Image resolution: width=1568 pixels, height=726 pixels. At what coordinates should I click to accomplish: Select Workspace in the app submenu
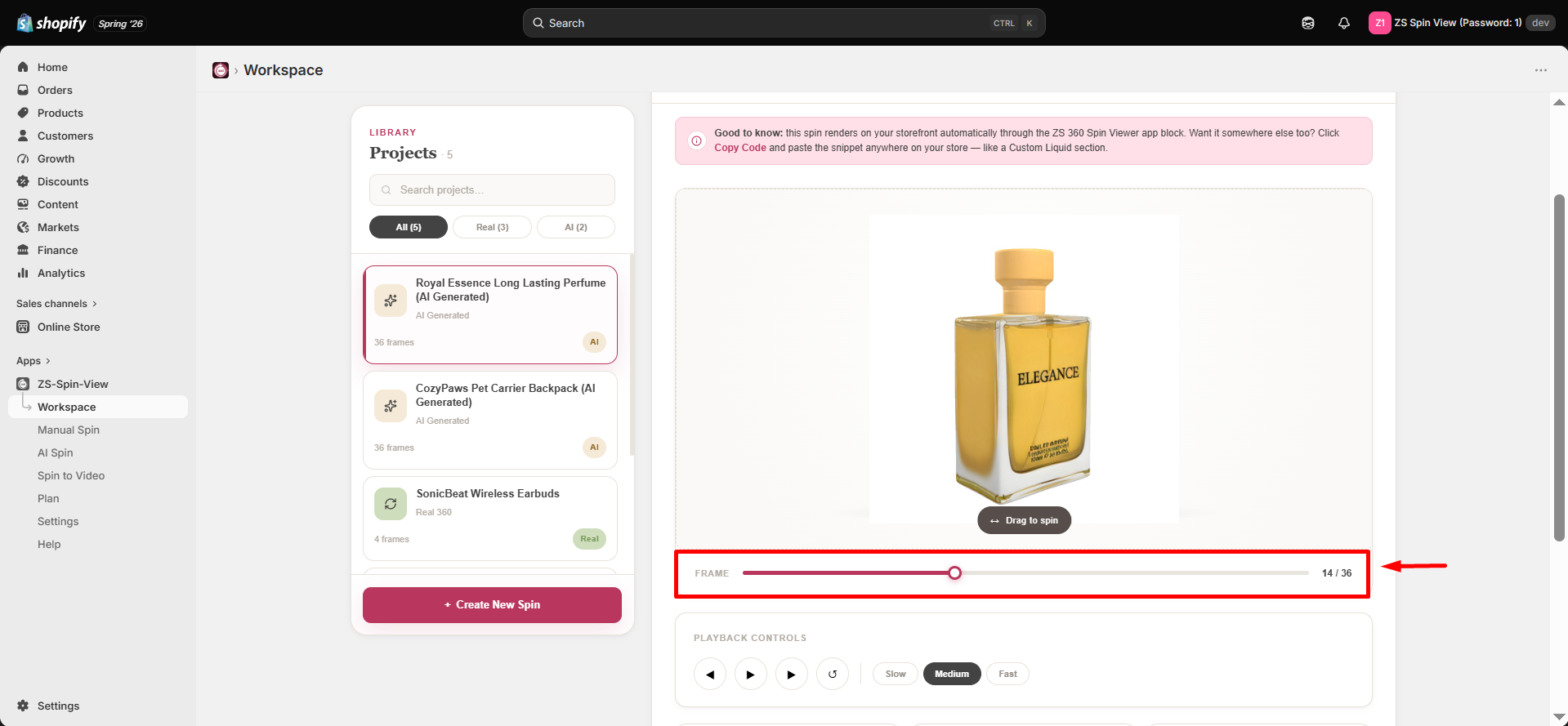98,407
